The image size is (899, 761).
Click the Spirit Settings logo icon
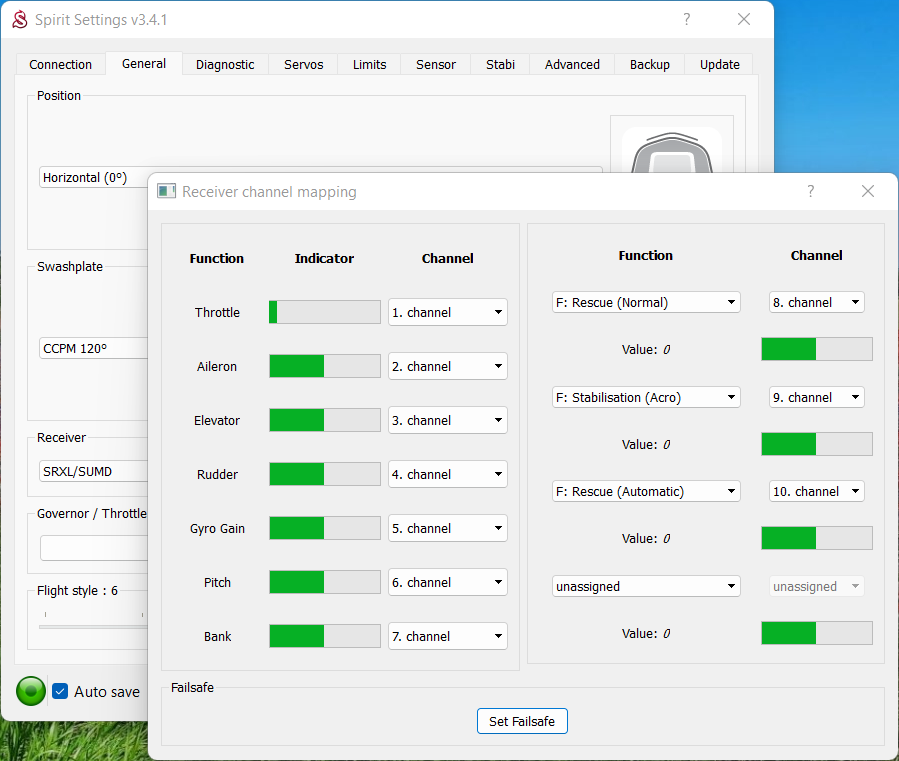19,20
